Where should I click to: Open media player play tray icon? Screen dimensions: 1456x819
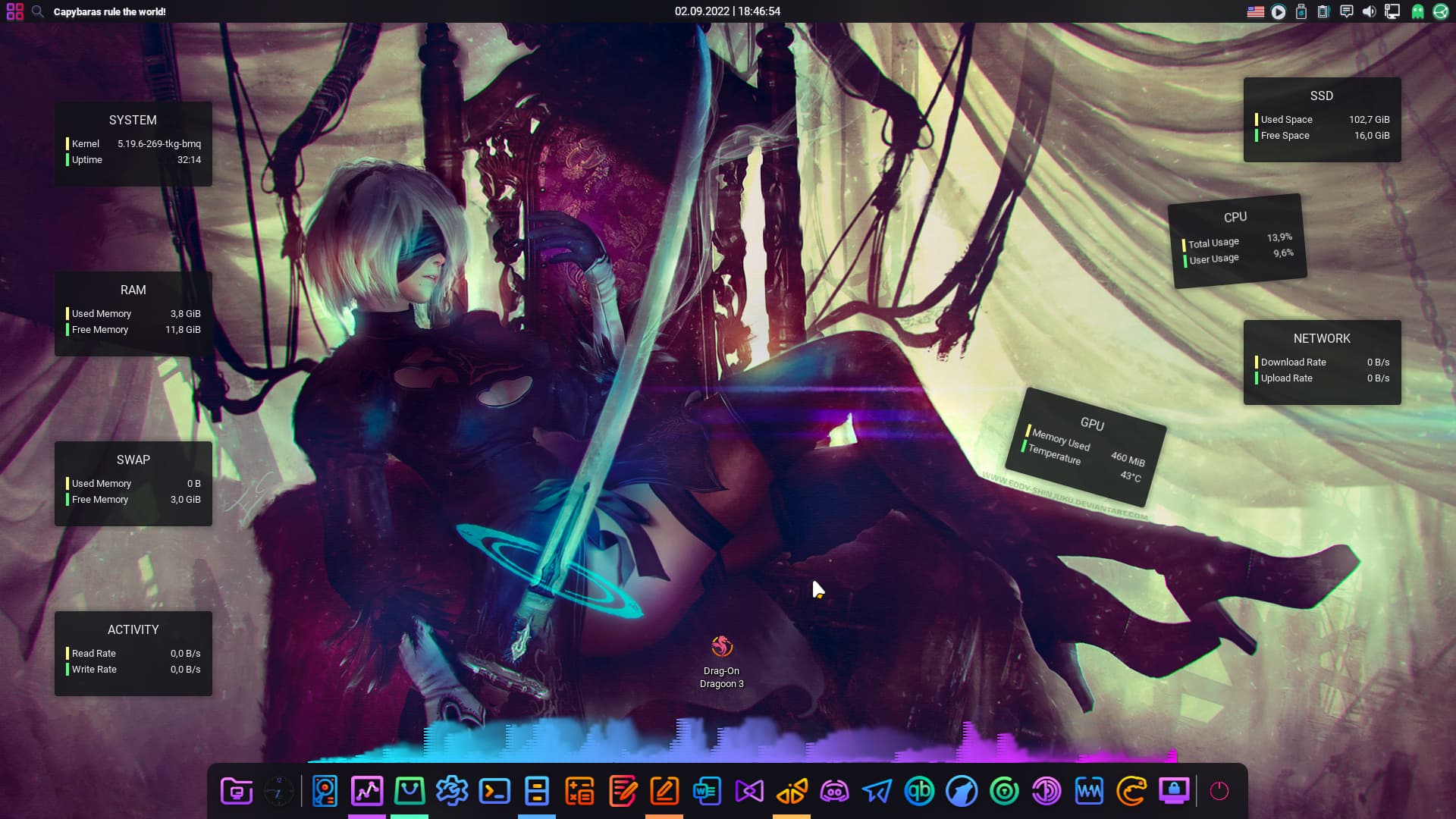click(1279, 11)
